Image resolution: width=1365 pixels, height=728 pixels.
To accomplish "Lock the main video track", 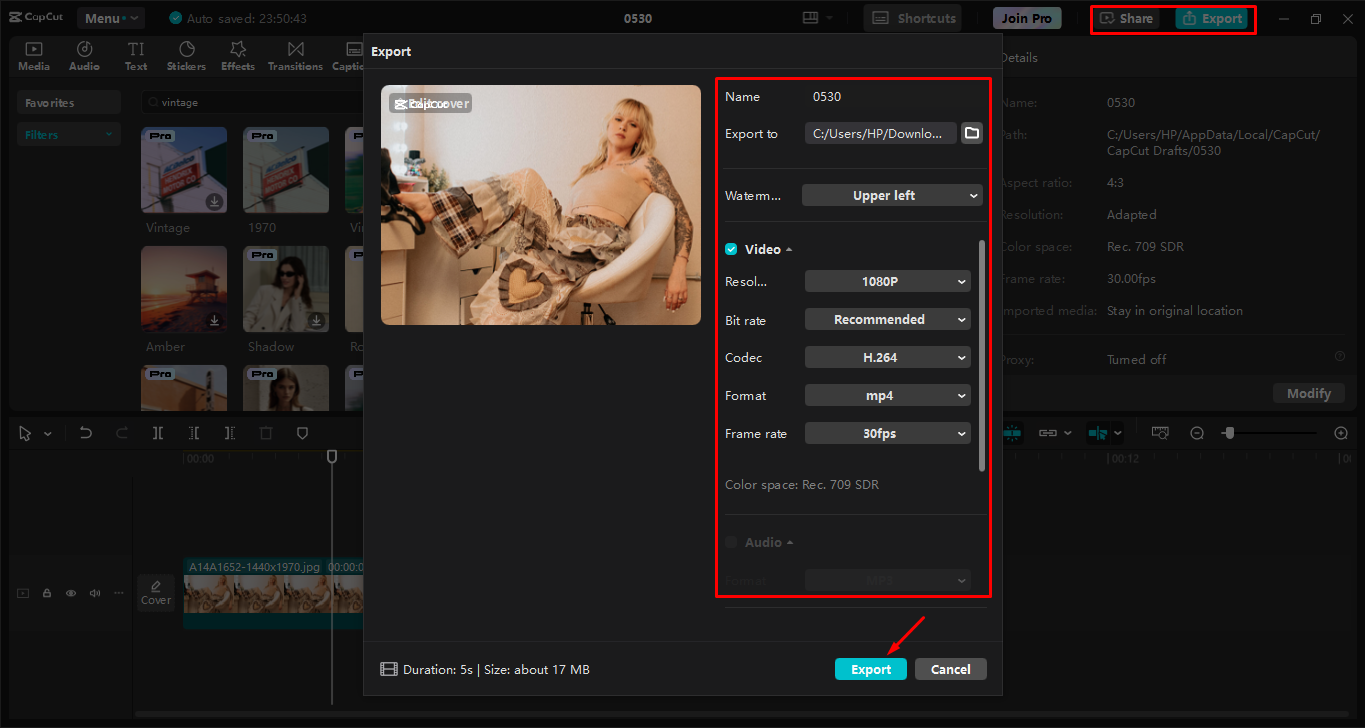I will click(x=46, y=592).
